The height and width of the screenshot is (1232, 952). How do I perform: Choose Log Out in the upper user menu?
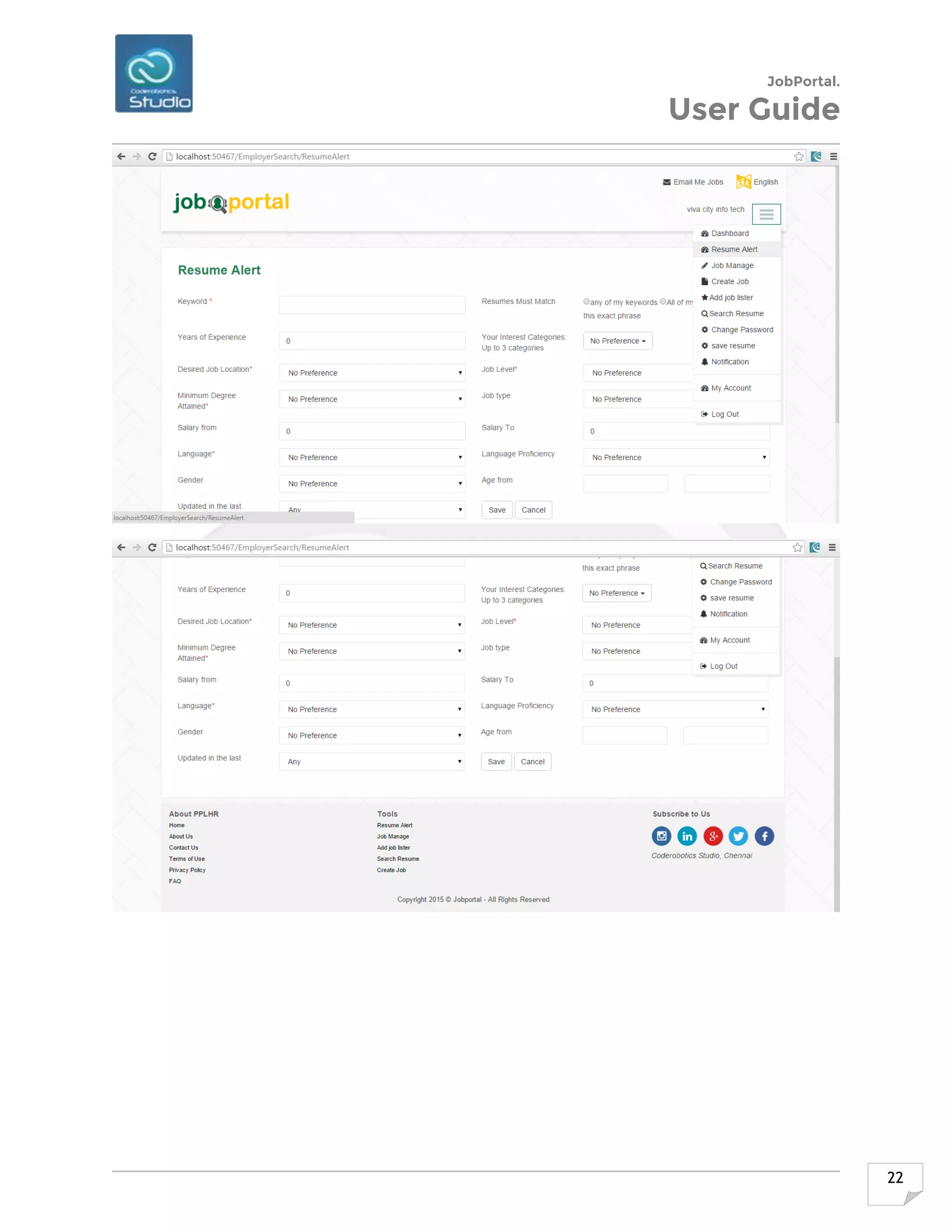[x=737, y=414]
